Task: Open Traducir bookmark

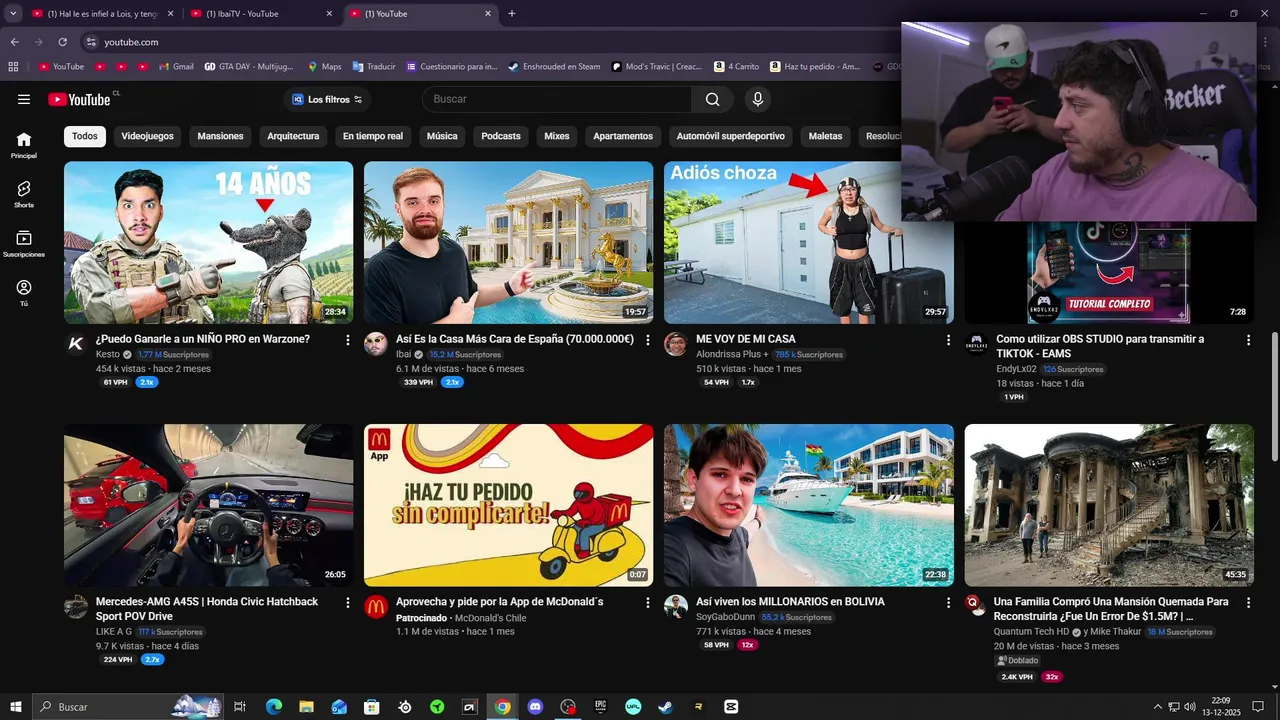Action: point(374,67)
